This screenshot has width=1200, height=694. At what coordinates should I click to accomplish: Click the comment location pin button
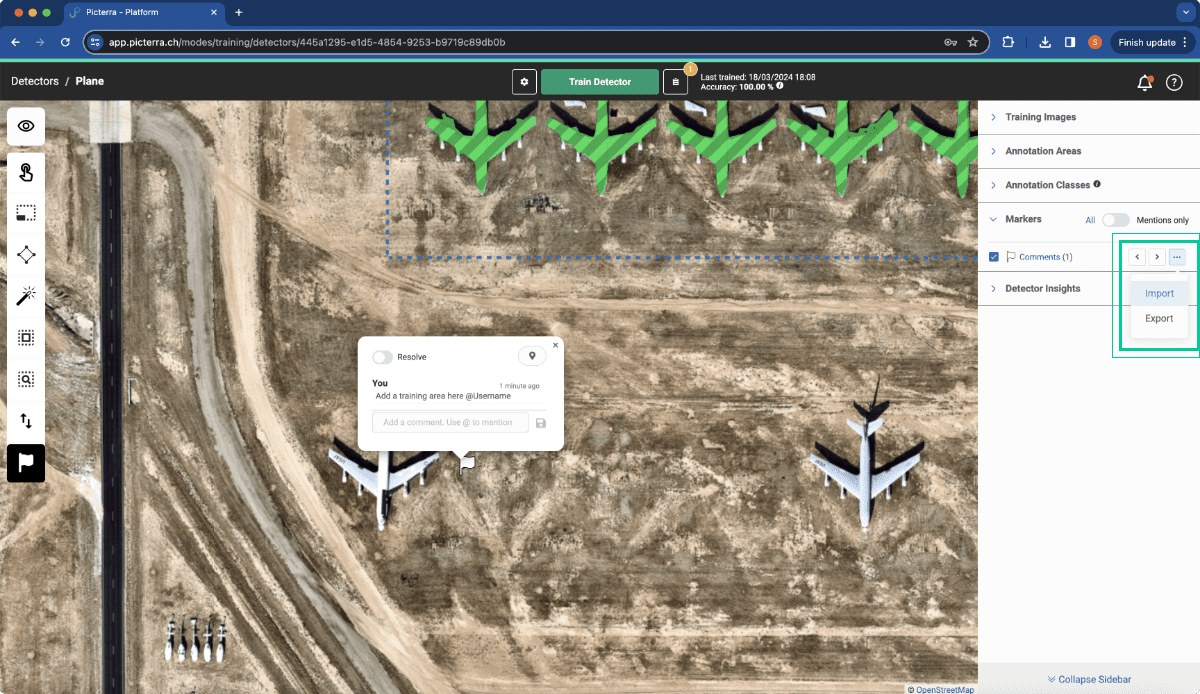[x=532, y=356]
